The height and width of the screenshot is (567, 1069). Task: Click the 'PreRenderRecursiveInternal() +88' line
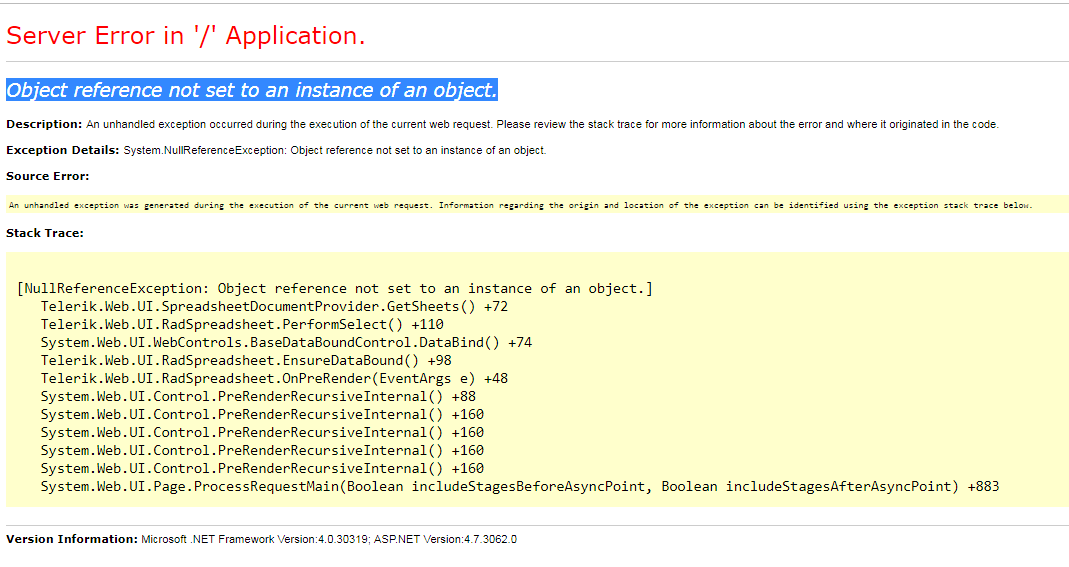[258, 397]
